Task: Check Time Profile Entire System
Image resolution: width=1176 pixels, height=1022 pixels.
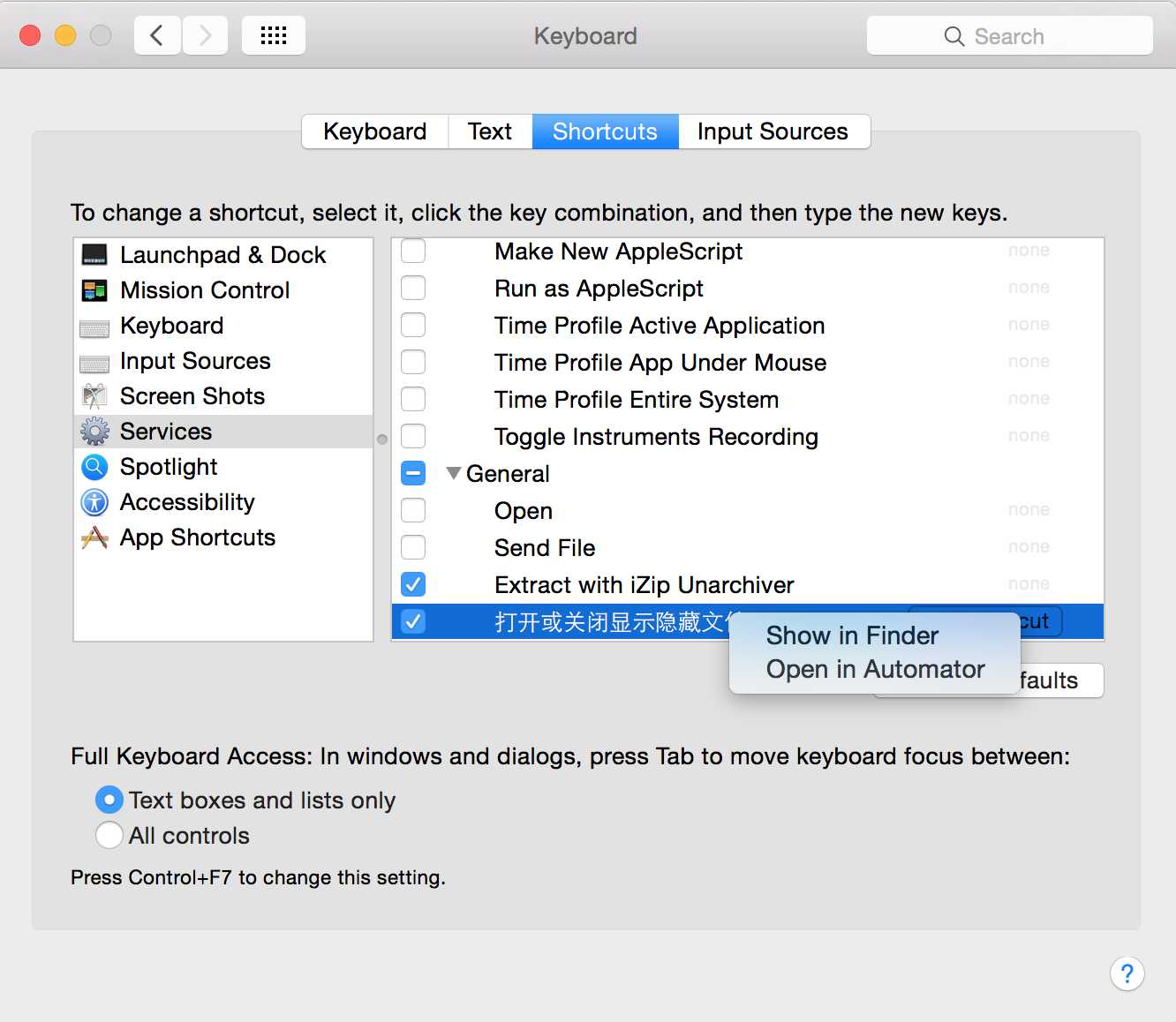Action: tap(413, 399)
